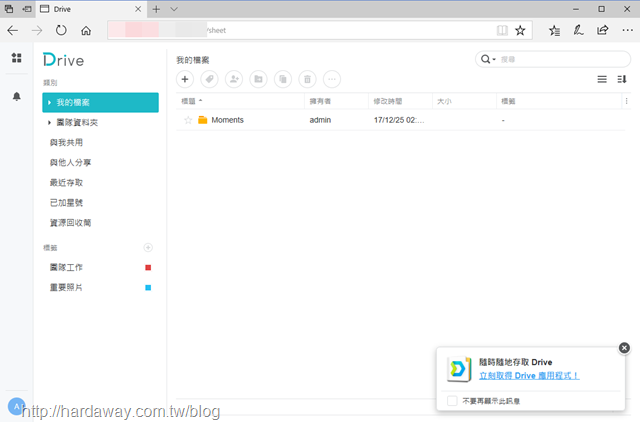Click the delete trash toolbar icon

[307, 79]
